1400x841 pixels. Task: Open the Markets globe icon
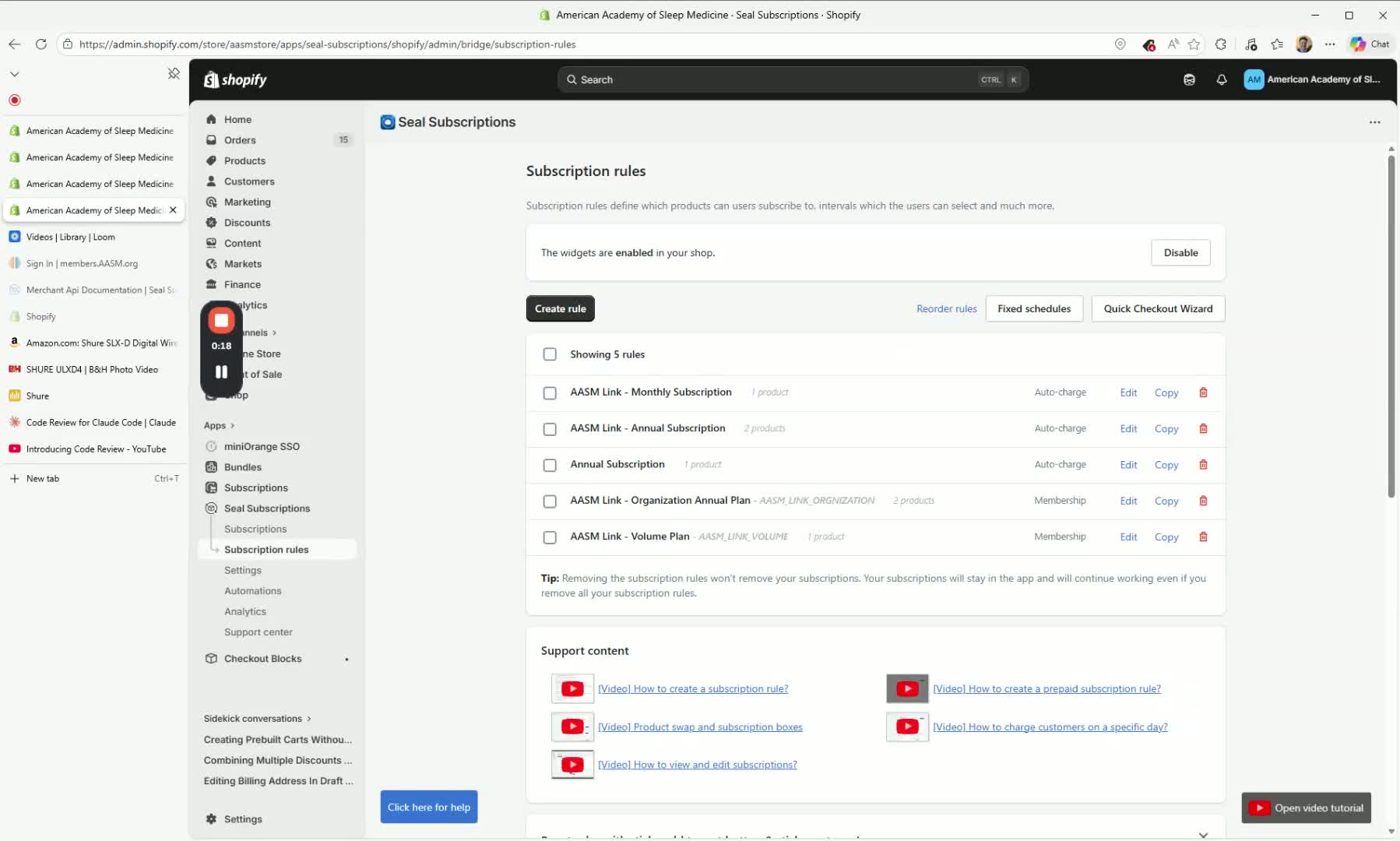[211, 264]
